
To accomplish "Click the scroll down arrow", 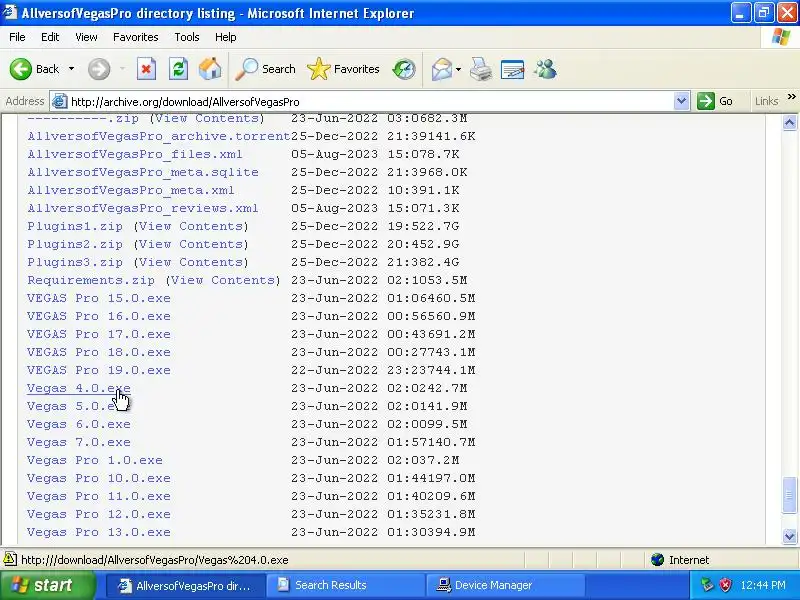I will (x=789, y=536).
